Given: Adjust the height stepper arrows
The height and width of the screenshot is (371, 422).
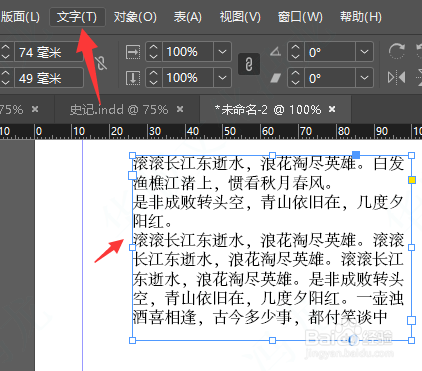Looking at the screenshot, I should click(x=6, y=78).
